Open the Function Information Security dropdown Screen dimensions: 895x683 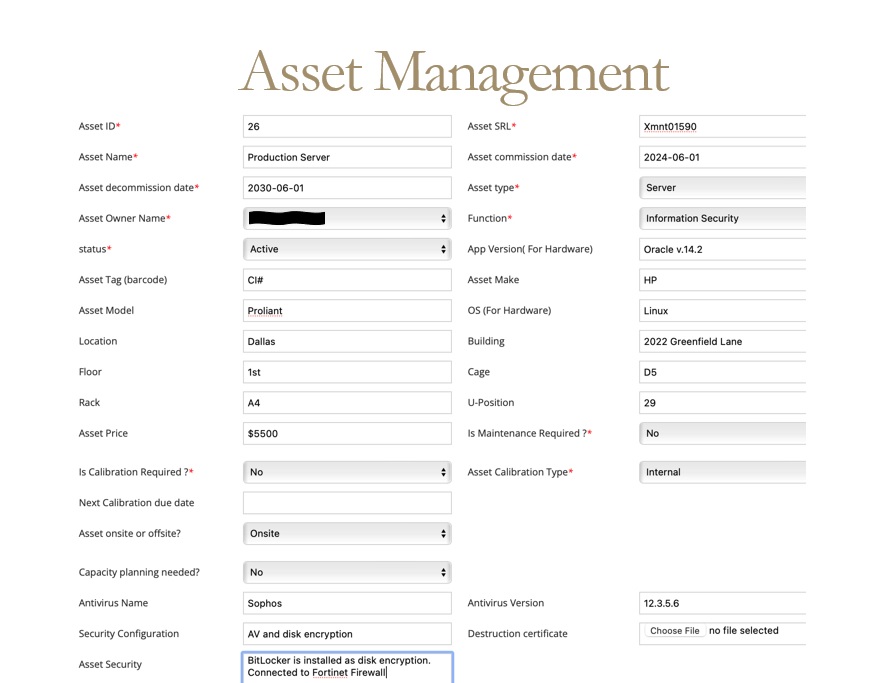click(722, 218)
